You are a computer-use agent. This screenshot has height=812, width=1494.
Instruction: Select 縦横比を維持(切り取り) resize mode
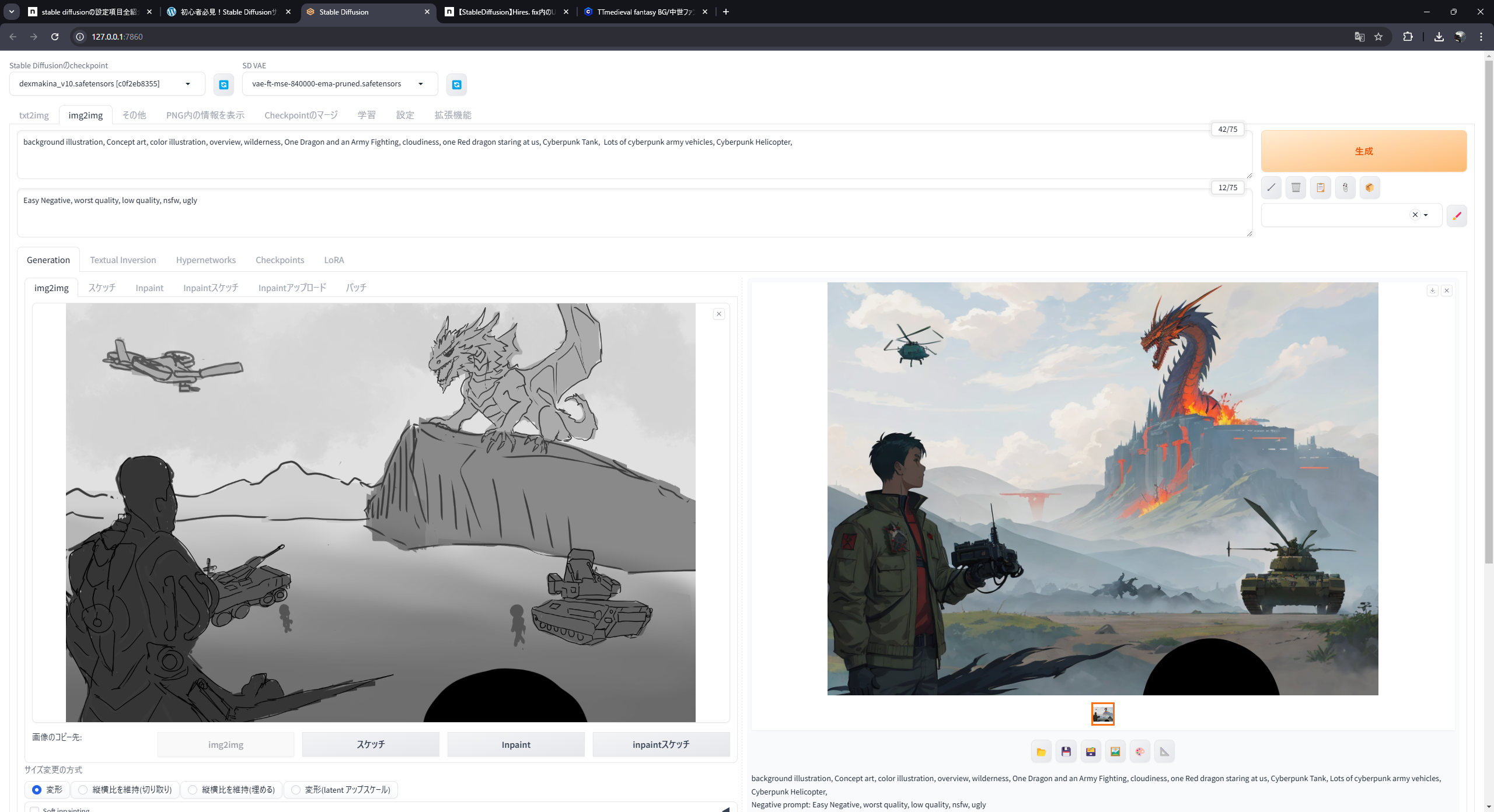[83, 790]
